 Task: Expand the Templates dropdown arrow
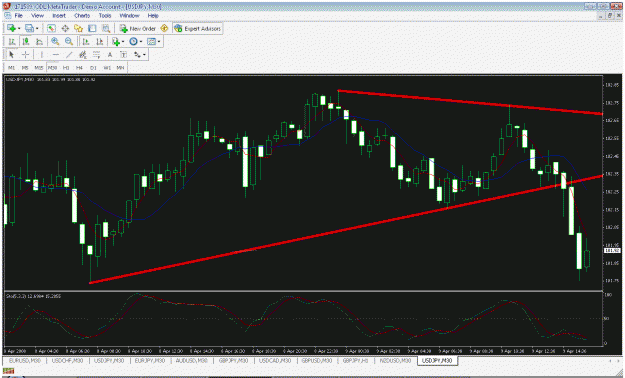coord(159,41)
